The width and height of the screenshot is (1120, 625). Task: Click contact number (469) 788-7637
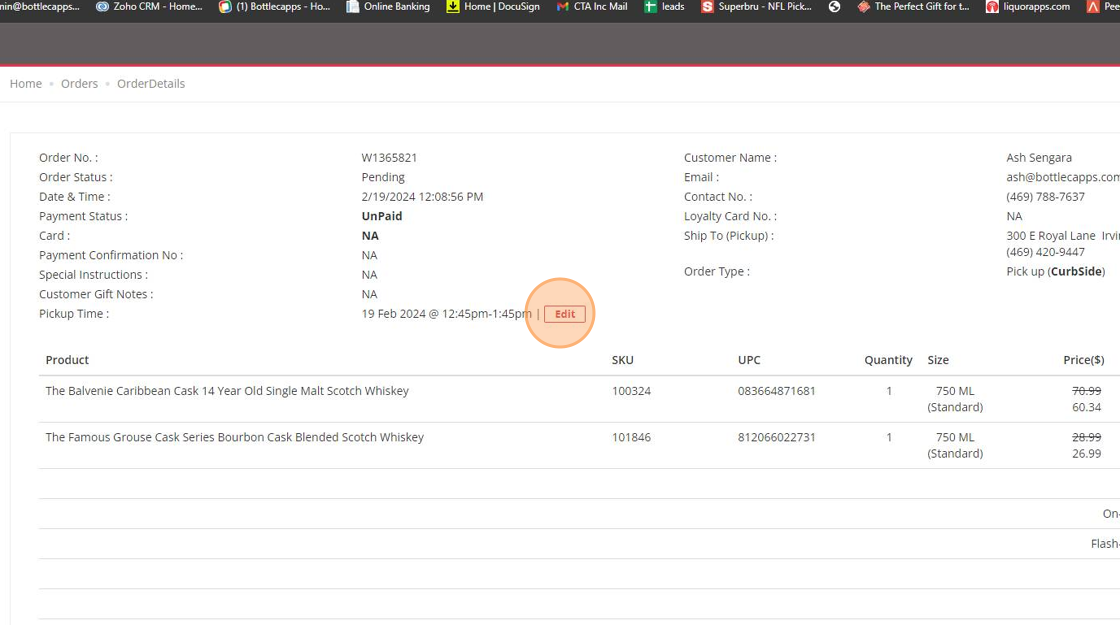[1045, 196]
